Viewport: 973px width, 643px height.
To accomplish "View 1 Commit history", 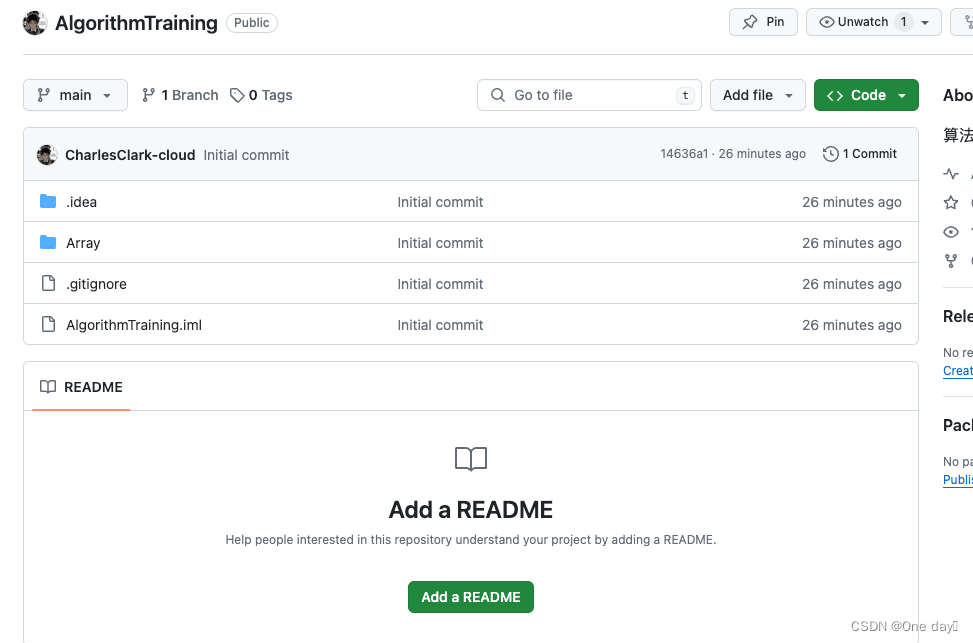I will 860,154.
